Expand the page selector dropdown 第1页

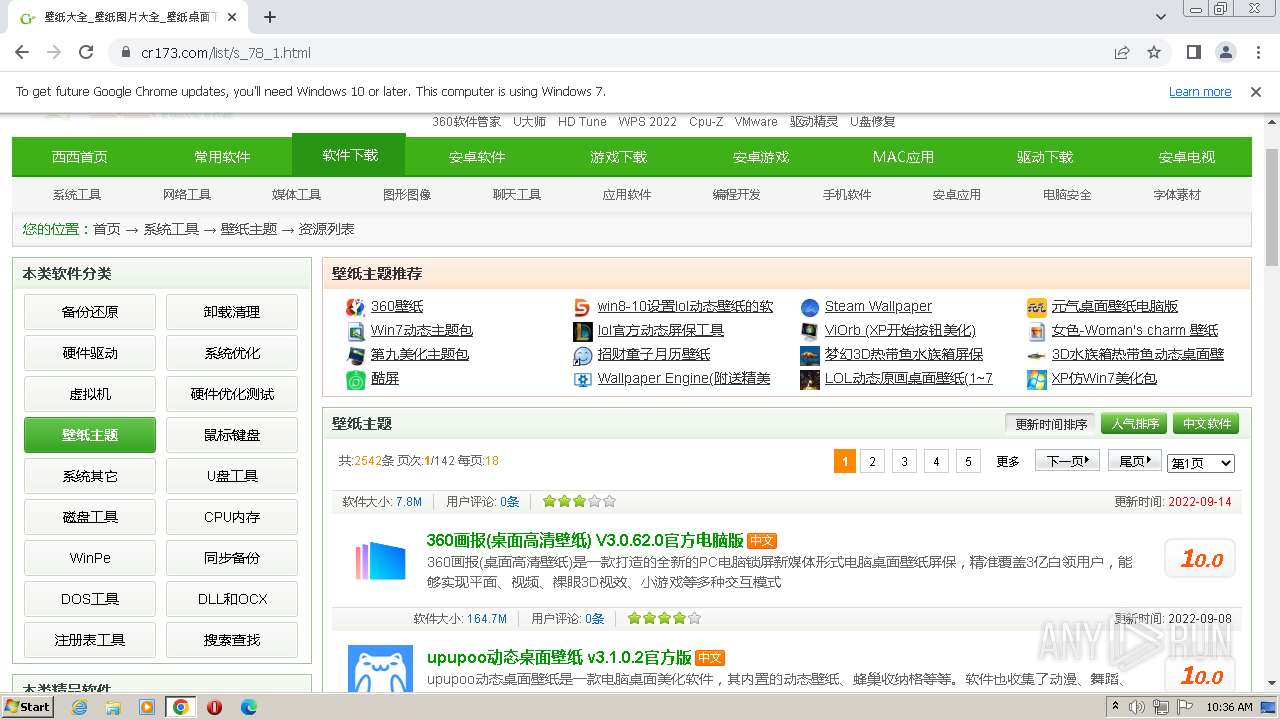point(1201,463)
